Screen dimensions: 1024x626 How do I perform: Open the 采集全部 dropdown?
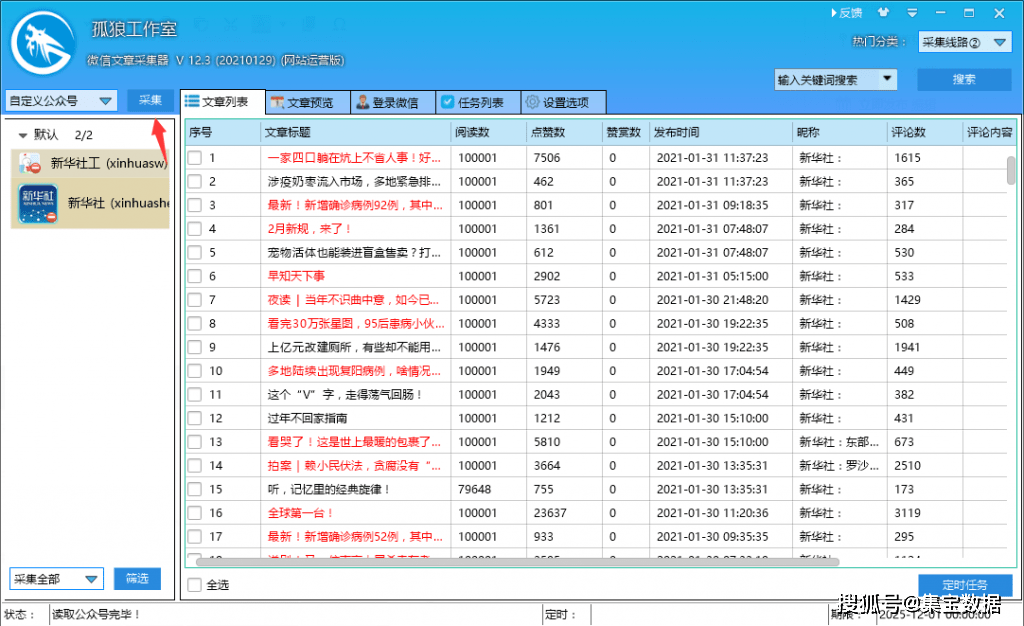tap(56, 579)
